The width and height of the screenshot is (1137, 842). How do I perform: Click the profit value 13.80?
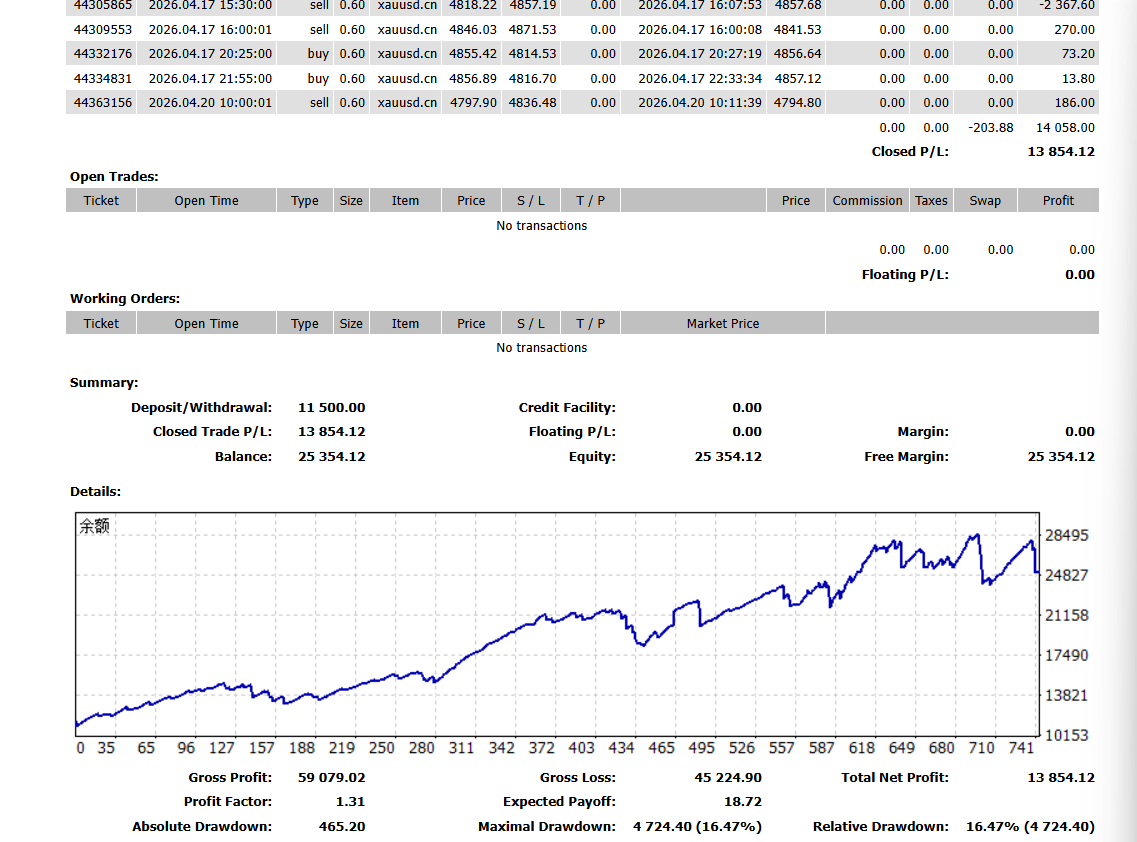click(x=1078, y=78)
